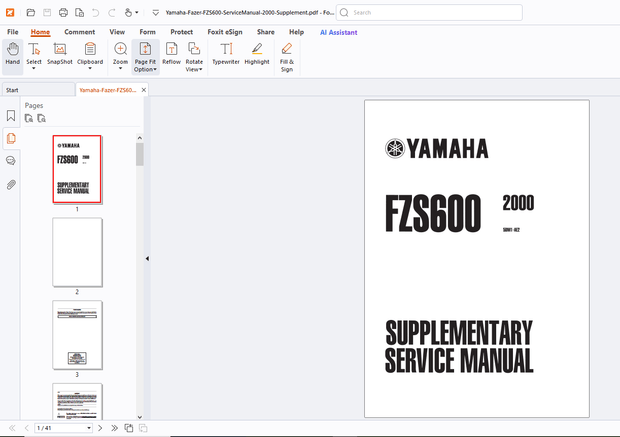Open the Attachments paperclip panel

point(11,184)
